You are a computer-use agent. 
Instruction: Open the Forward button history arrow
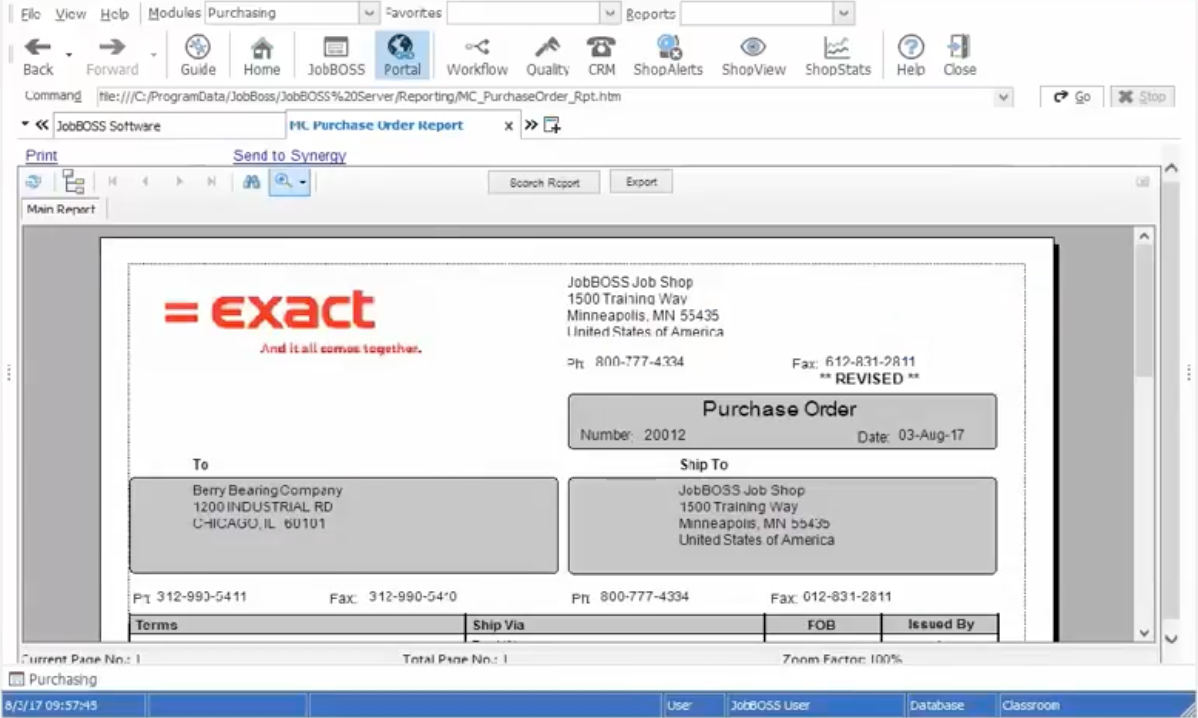tap(154, 55)
